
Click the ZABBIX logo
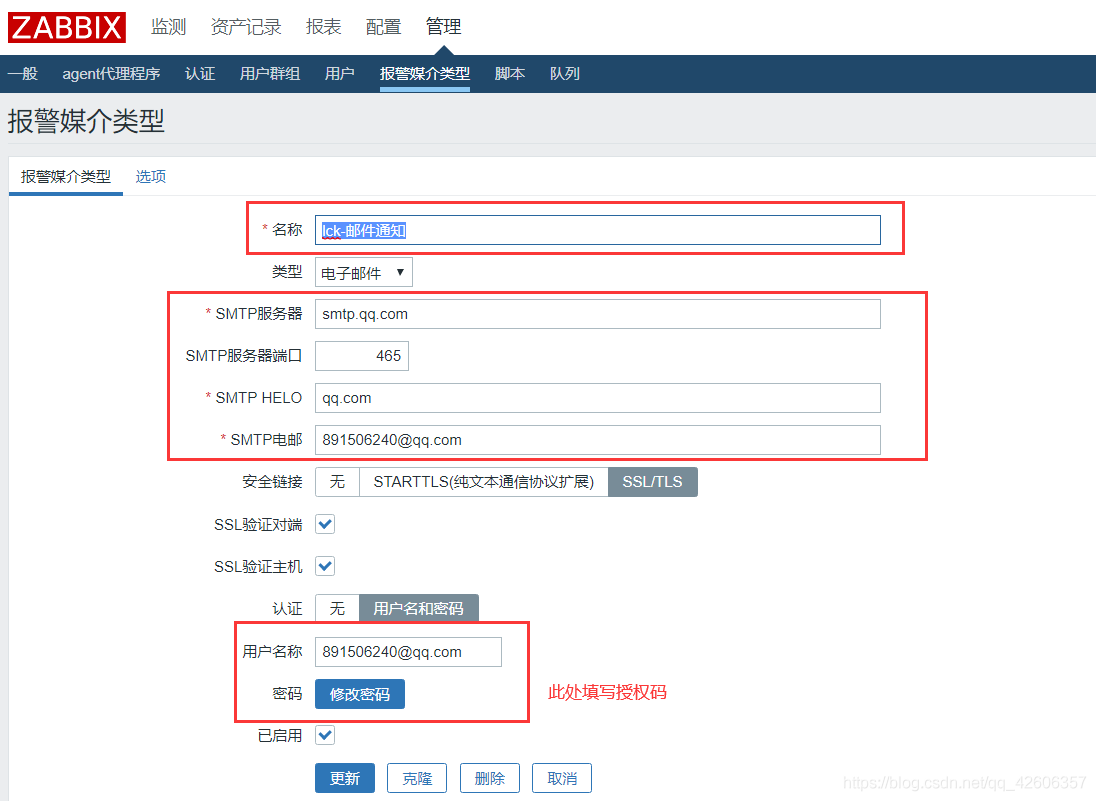pyautogui.click(x=66, y=27)
